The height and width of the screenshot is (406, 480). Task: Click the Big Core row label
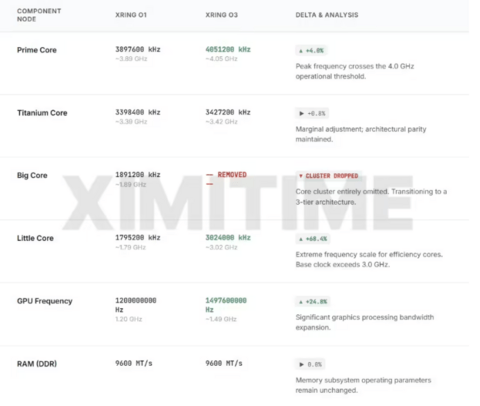pyautogui.click(x=32, y=175)
